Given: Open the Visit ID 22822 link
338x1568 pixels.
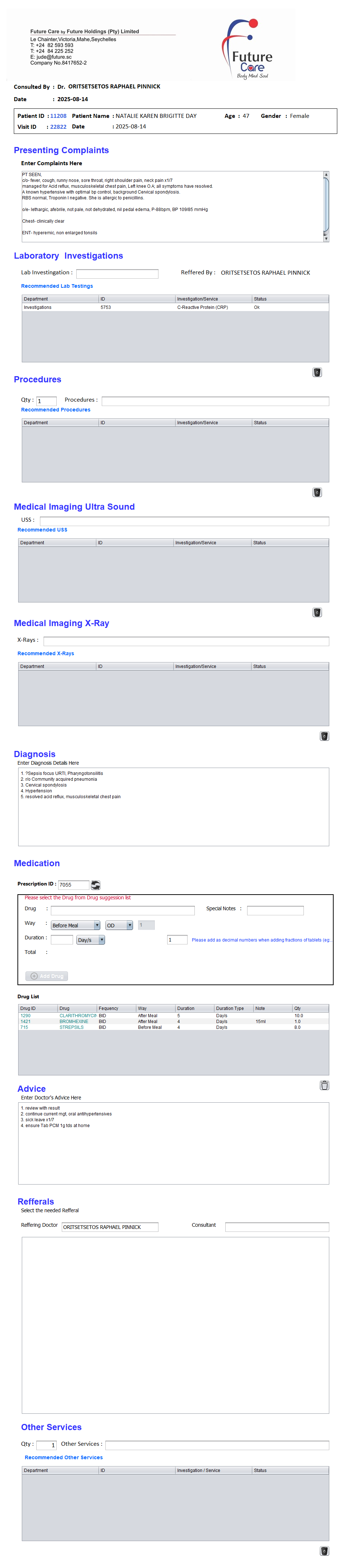Looking at the screenshot, I should [59, 127].
